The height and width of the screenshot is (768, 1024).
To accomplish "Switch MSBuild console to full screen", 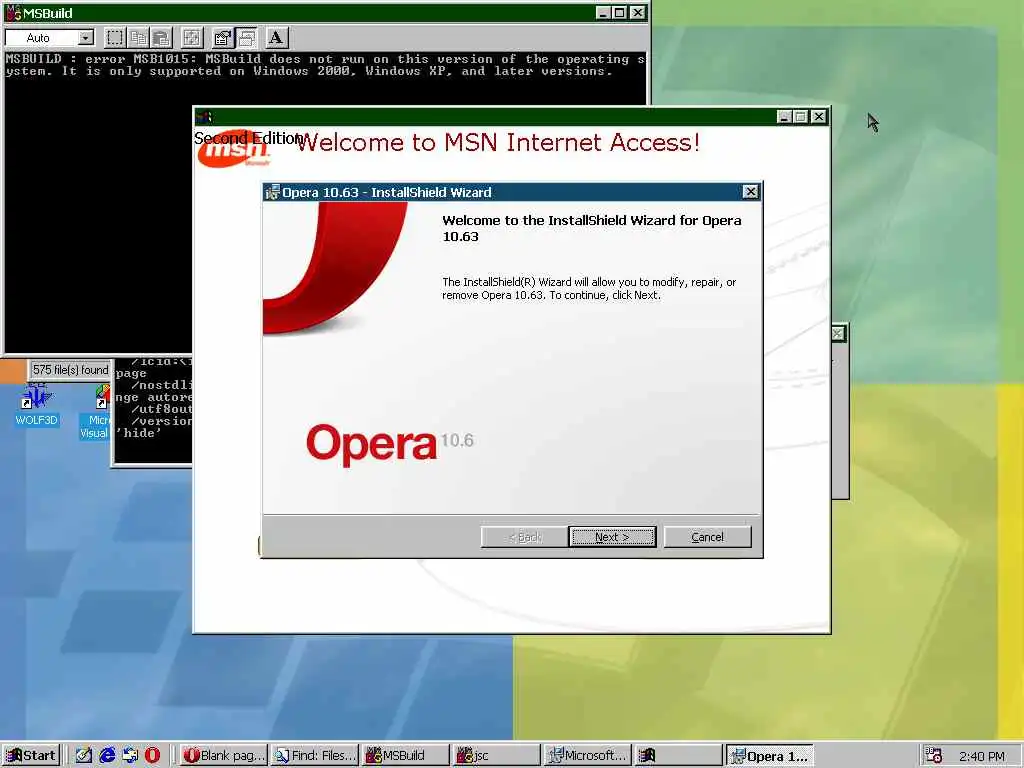I will click(192, 38).
